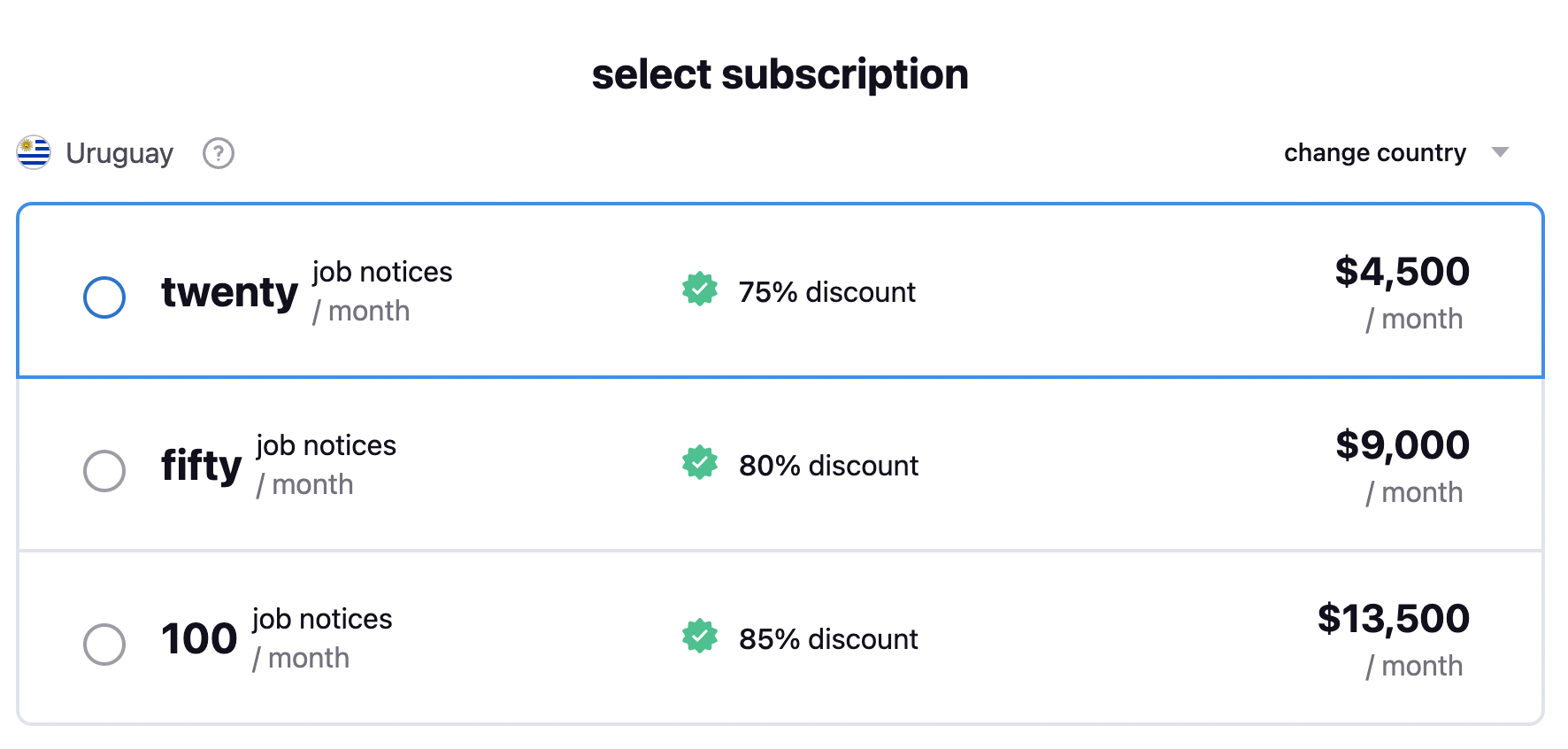Choose the 100 job notices radio button
This screenshot has width=1568, height=749.
click(104, 645)
